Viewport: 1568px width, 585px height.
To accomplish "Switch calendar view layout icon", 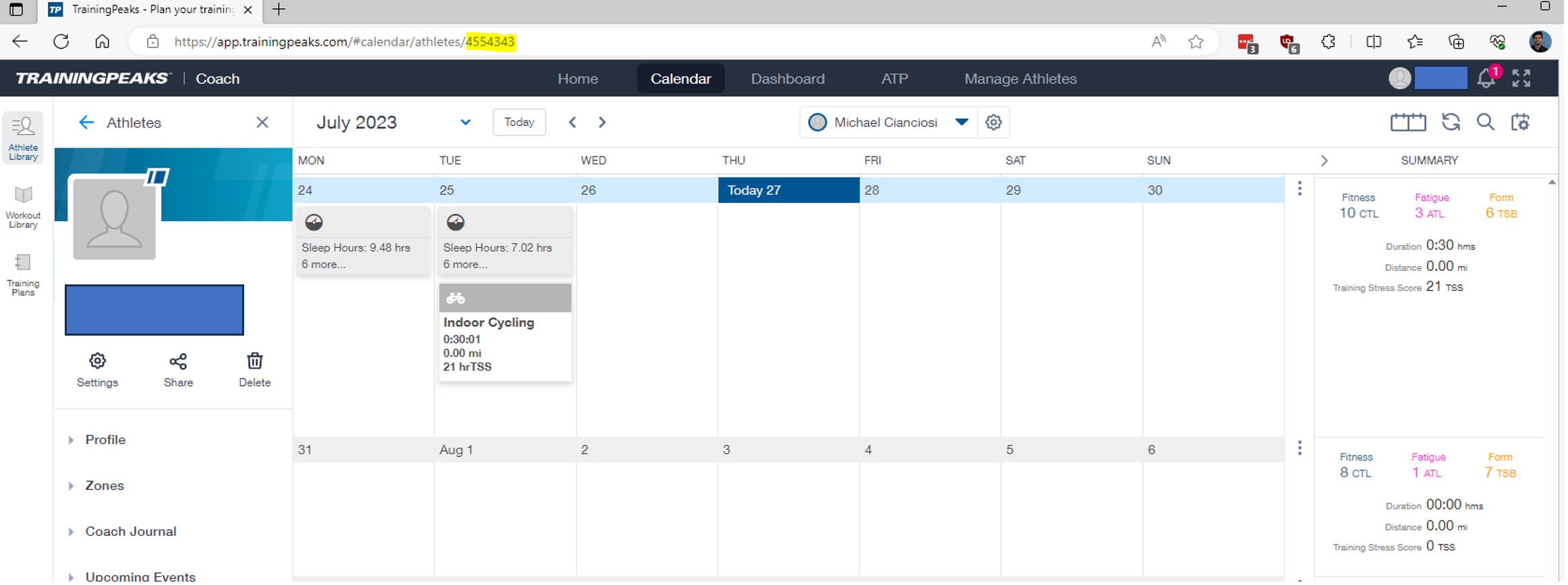I will [1408, 123].
